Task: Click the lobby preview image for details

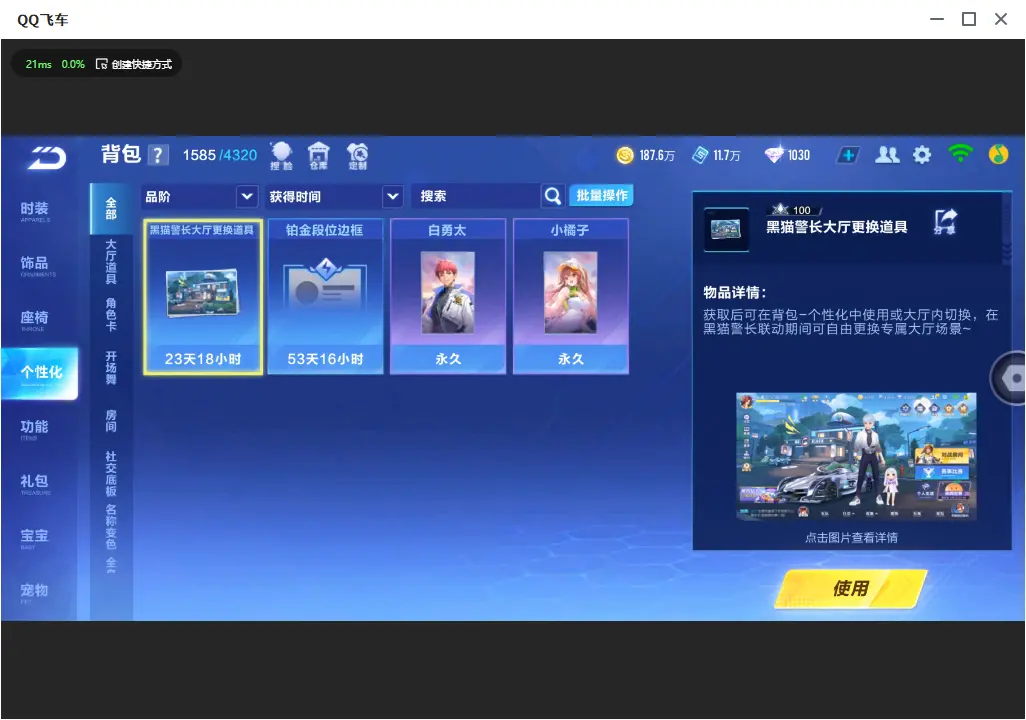Action: [856, 457]
